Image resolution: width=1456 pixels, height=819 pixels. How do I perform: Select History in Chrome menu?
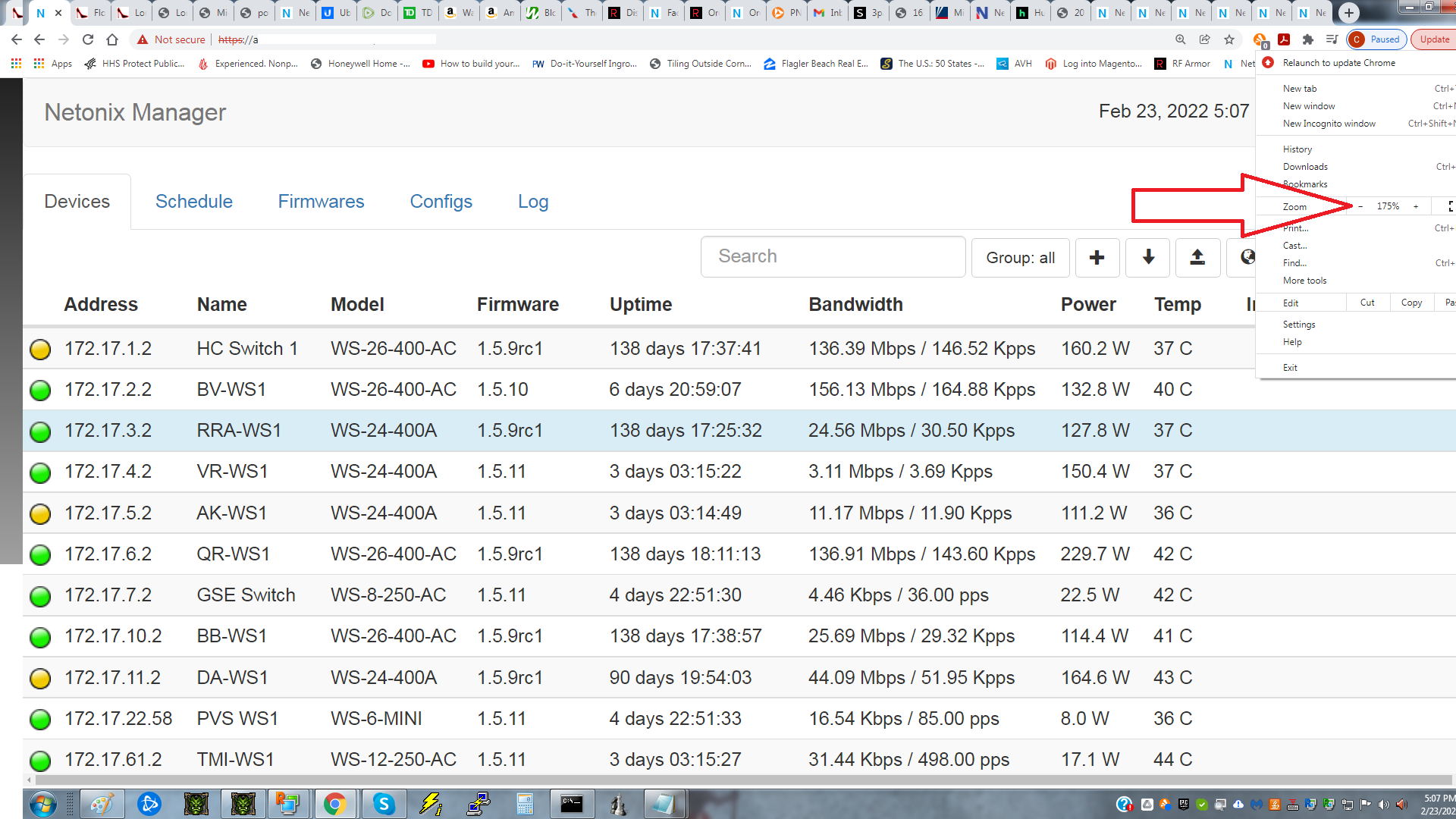(x=1298, y=149)
